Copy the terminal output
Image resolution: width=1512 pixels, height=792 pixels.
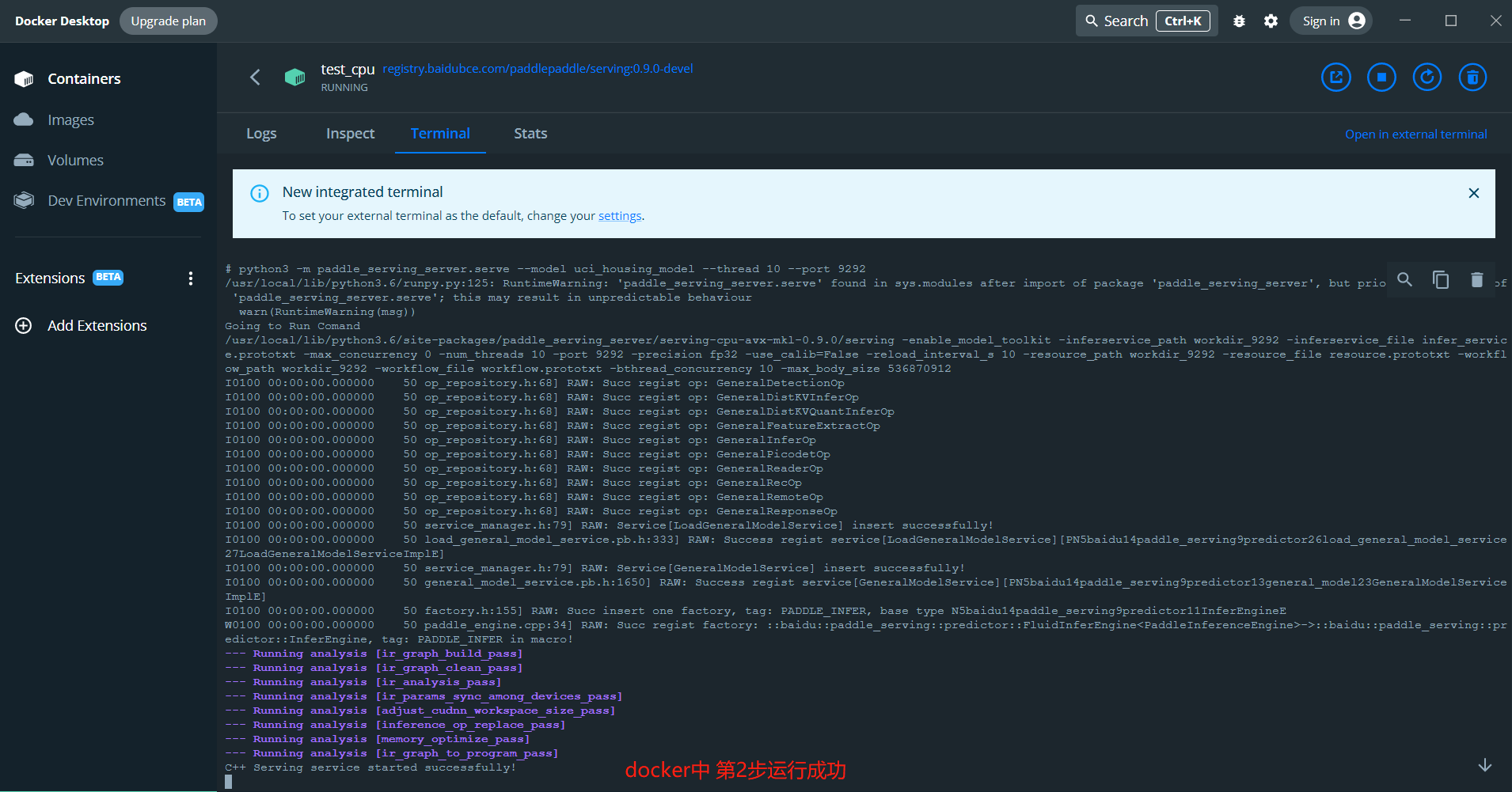click(x=1441, y=279)
